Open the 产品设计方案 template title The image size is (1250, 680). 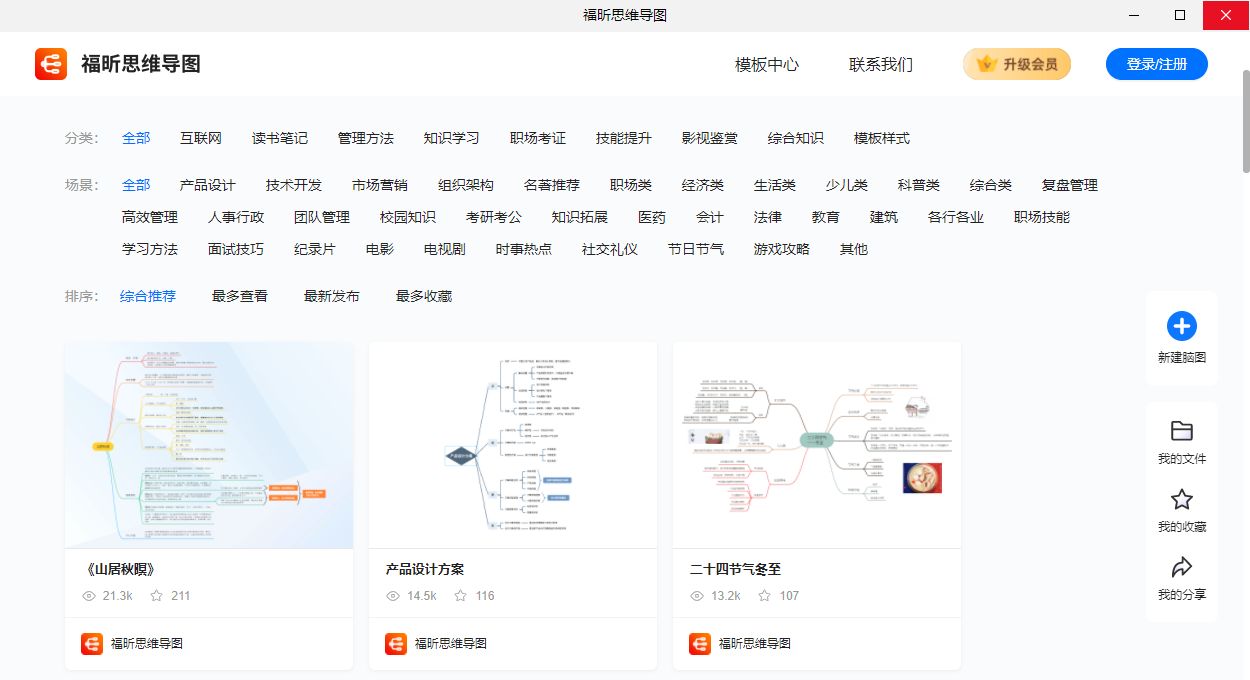[x=425, y=568]
